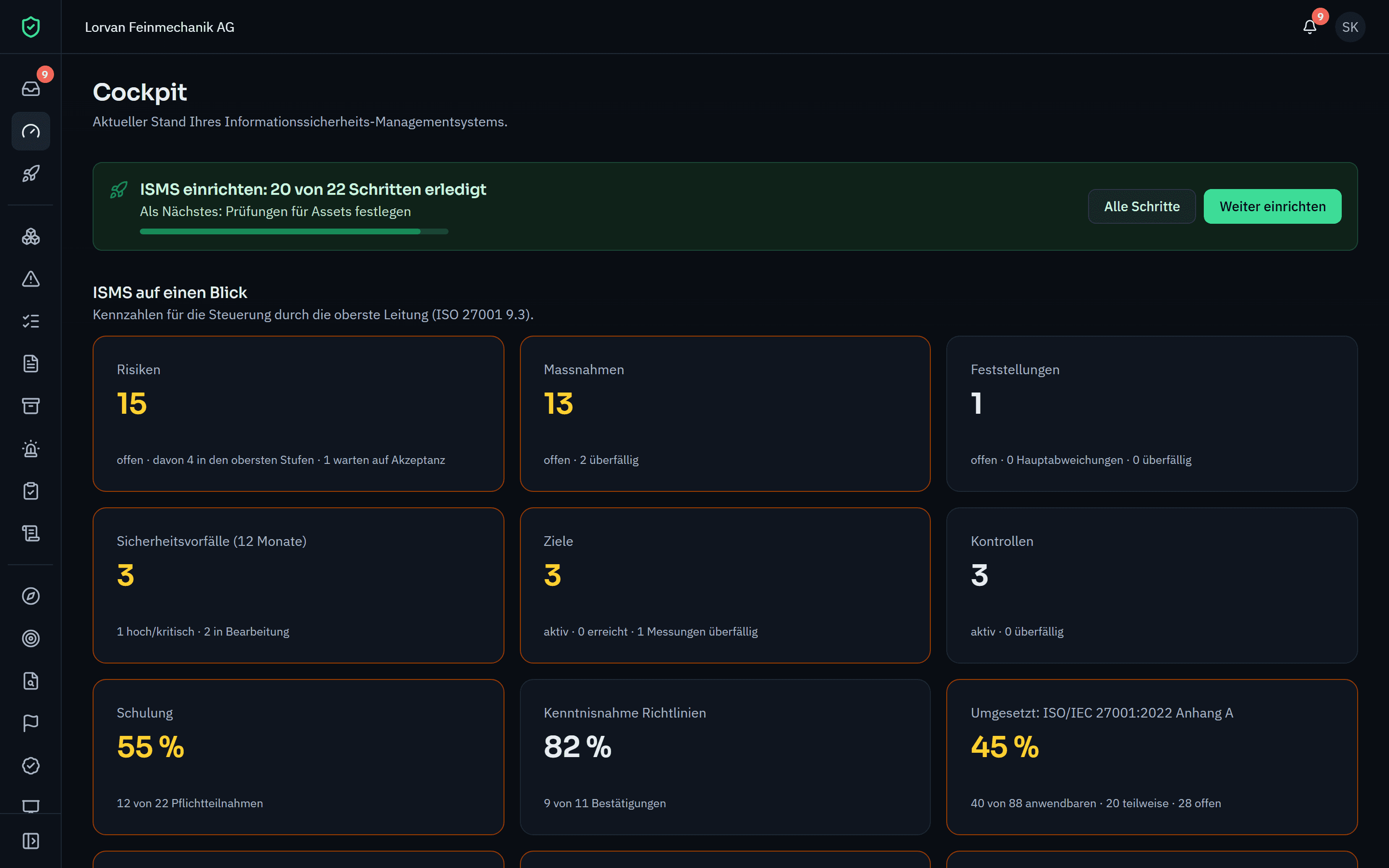Click the Alle Schritte button
The width and height of the screenshot is (1389, 868).
(x=1142, y=206)
